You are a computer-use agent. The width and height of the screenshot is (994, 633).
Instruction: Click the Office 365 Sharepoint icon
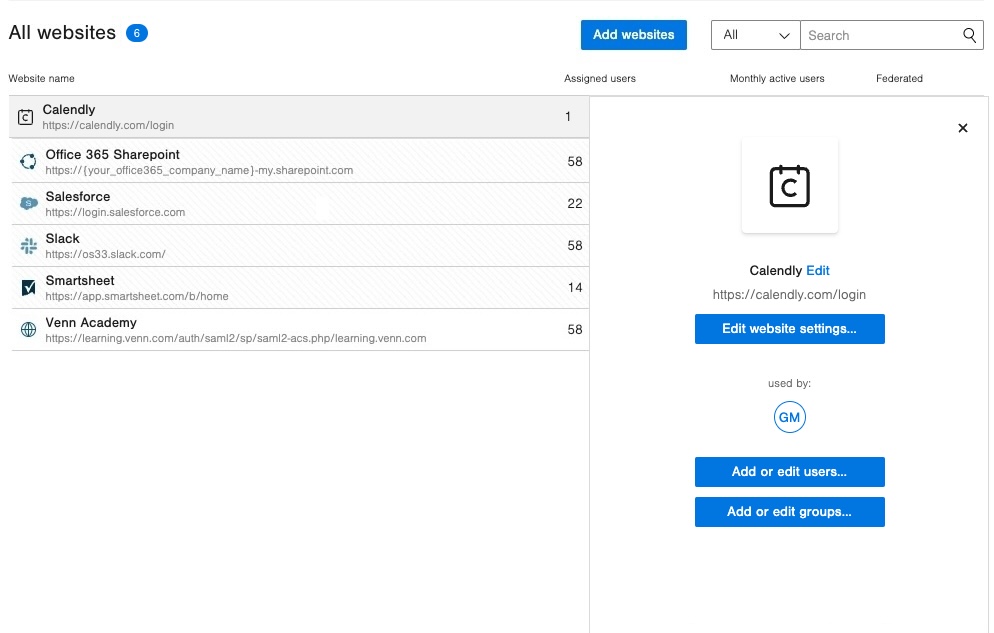(28, 162)
